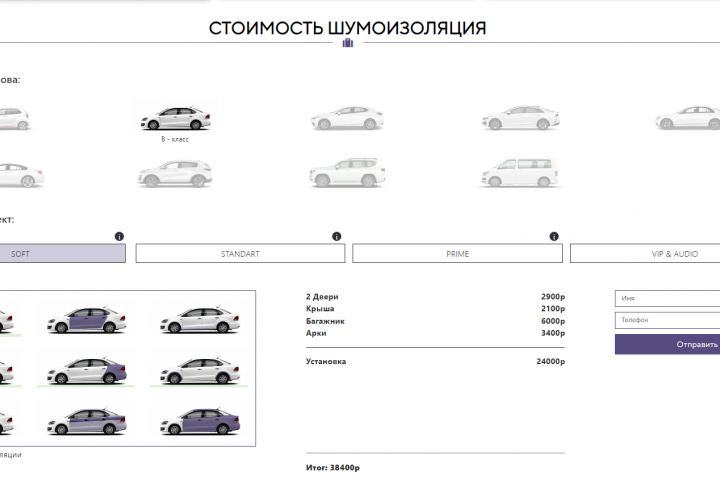Open info icon above the PRIME package
720x480 pixels.
point(554,236)
